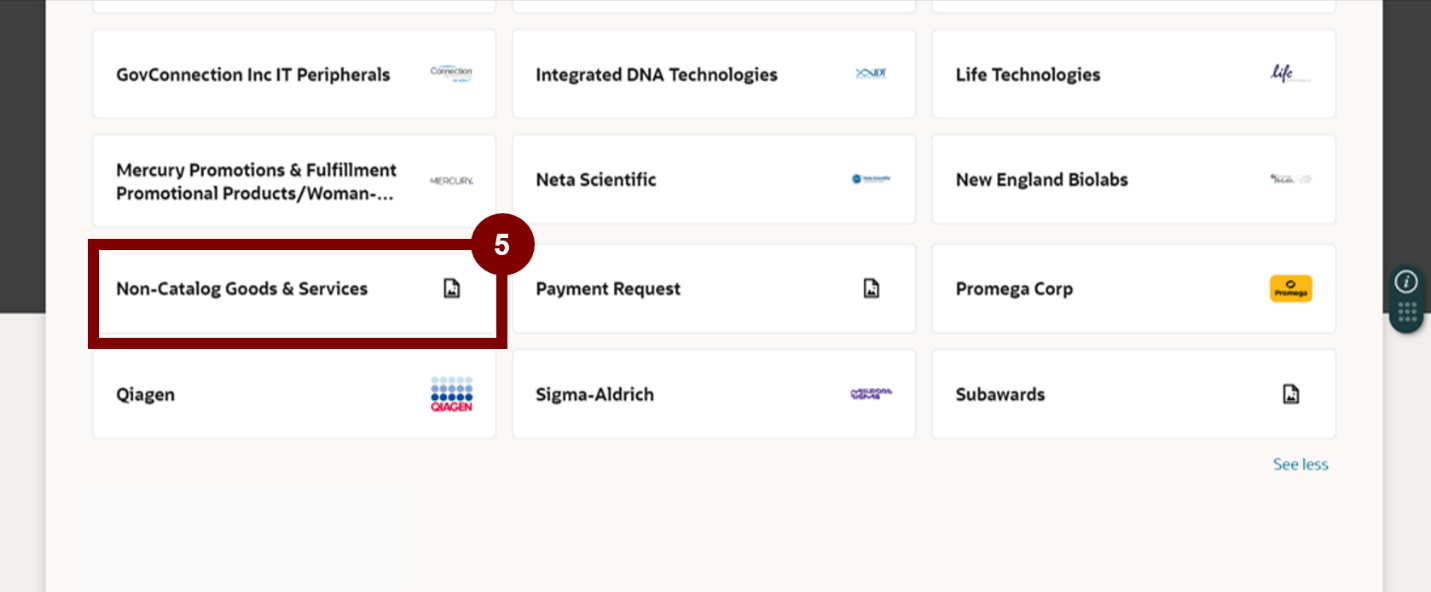Click the Subawards document icon
Viewport: 1431px width, 592px height.
1291,394
